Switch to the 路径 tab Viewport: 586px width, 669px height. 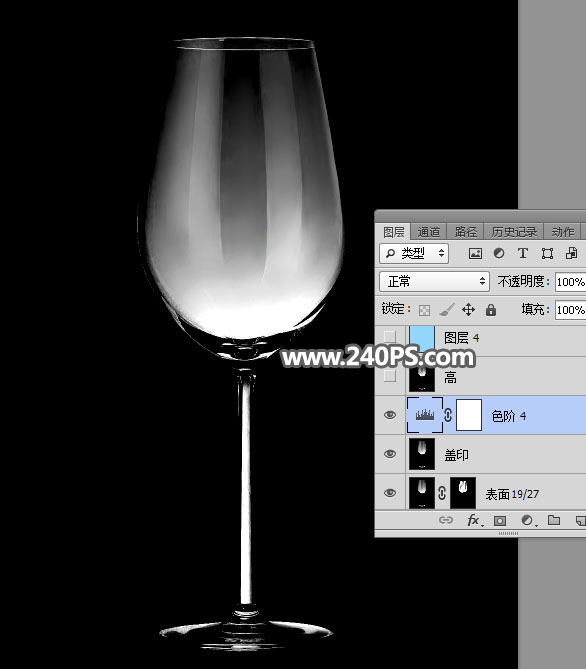pos(465,232)
